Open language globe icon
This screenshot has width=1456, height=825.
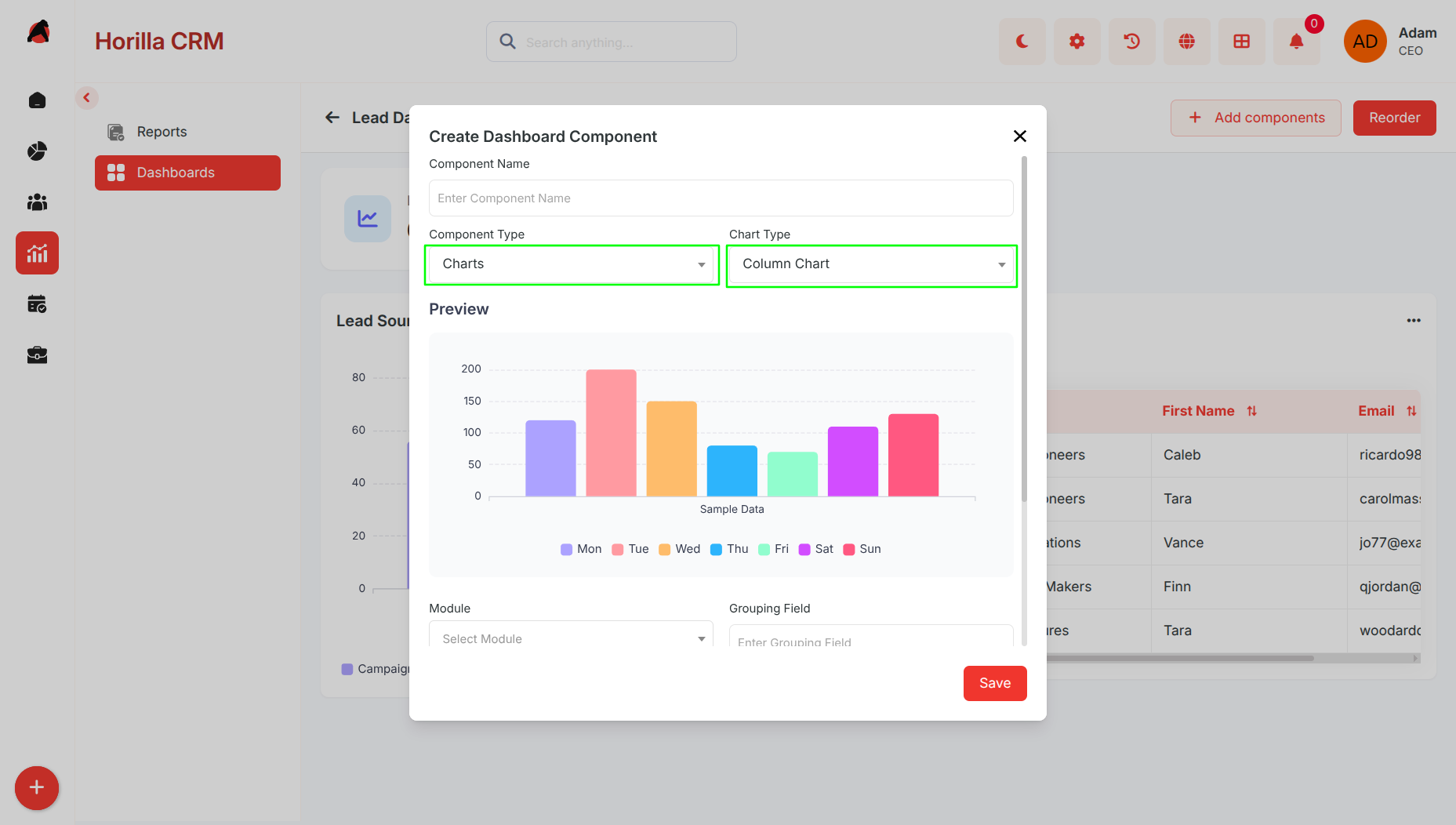[1186, 42]
